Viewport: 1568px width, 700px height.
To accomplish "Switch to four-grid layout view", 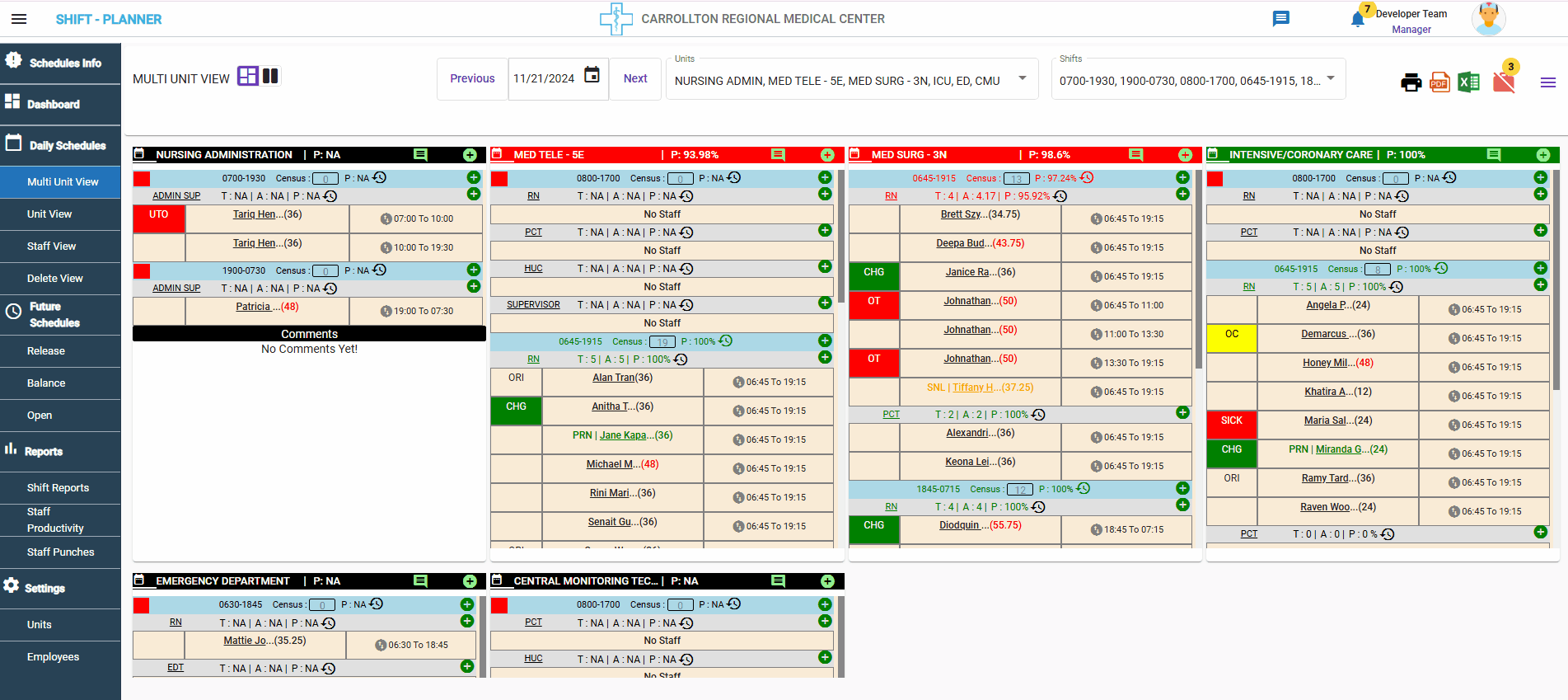I will click(247, 77).
